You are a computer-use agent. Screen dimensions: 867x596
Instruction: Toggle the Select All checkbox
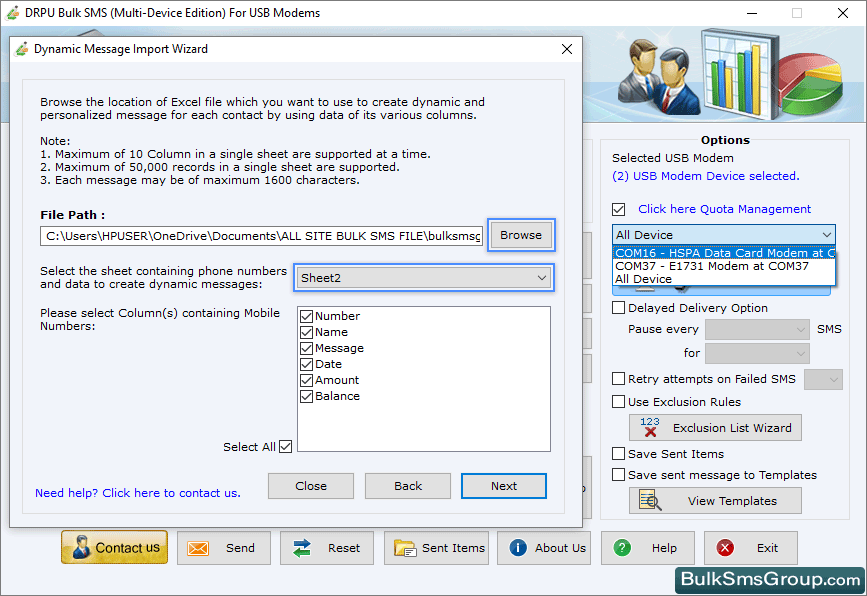[x=285, y=446]
